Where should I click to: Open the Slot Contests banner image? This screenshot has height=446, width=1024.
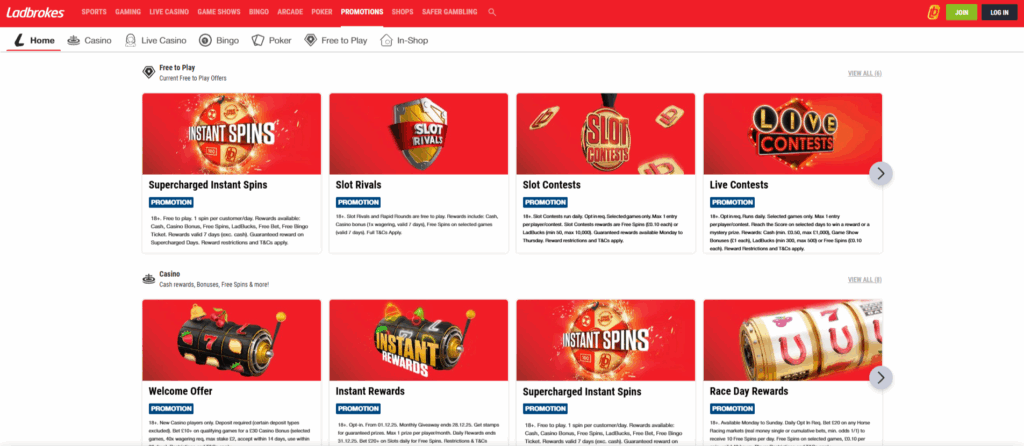pos(605,134)
